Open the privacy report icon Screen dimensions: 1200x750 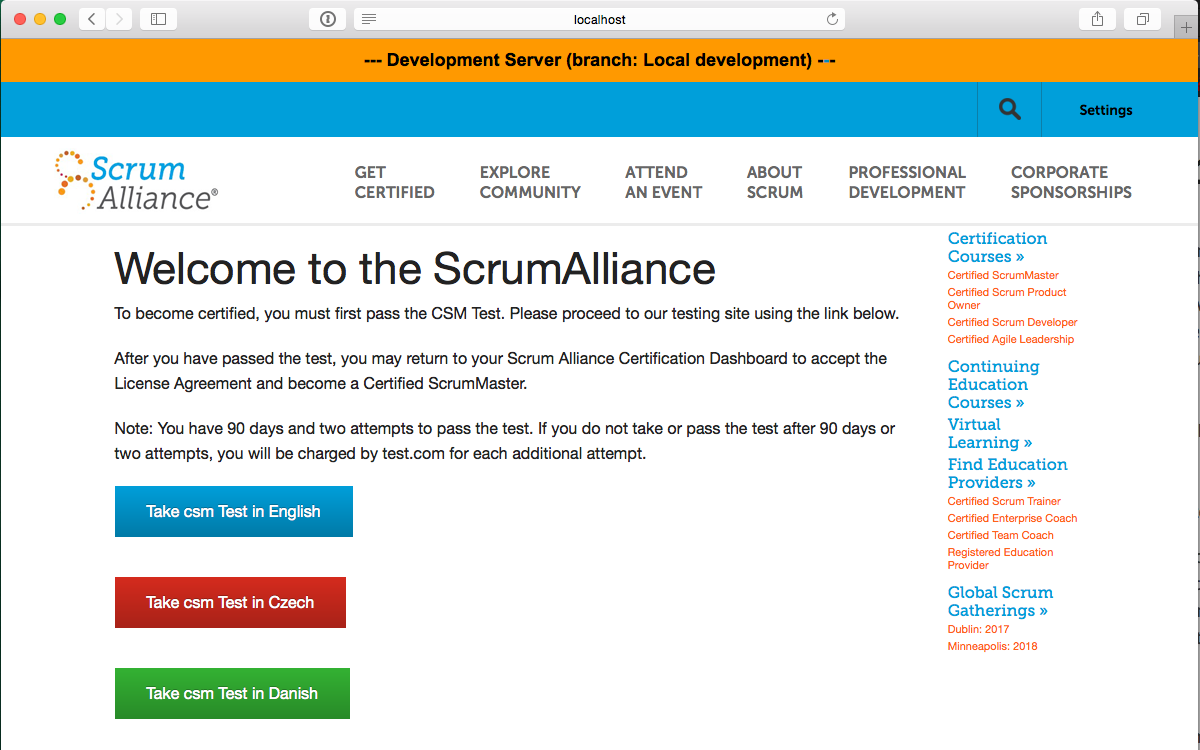click(327, 19)
